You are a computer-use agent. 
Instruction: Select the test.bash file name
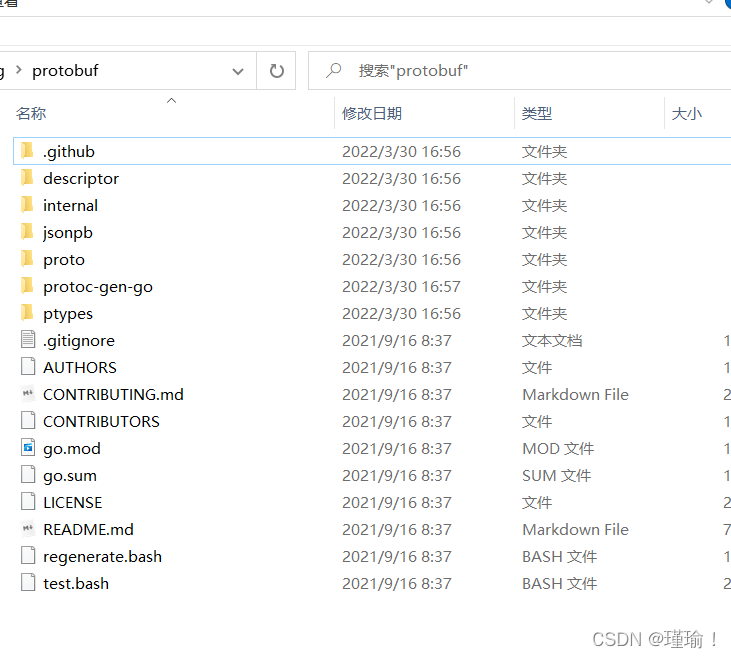click(x=76, y=584)
